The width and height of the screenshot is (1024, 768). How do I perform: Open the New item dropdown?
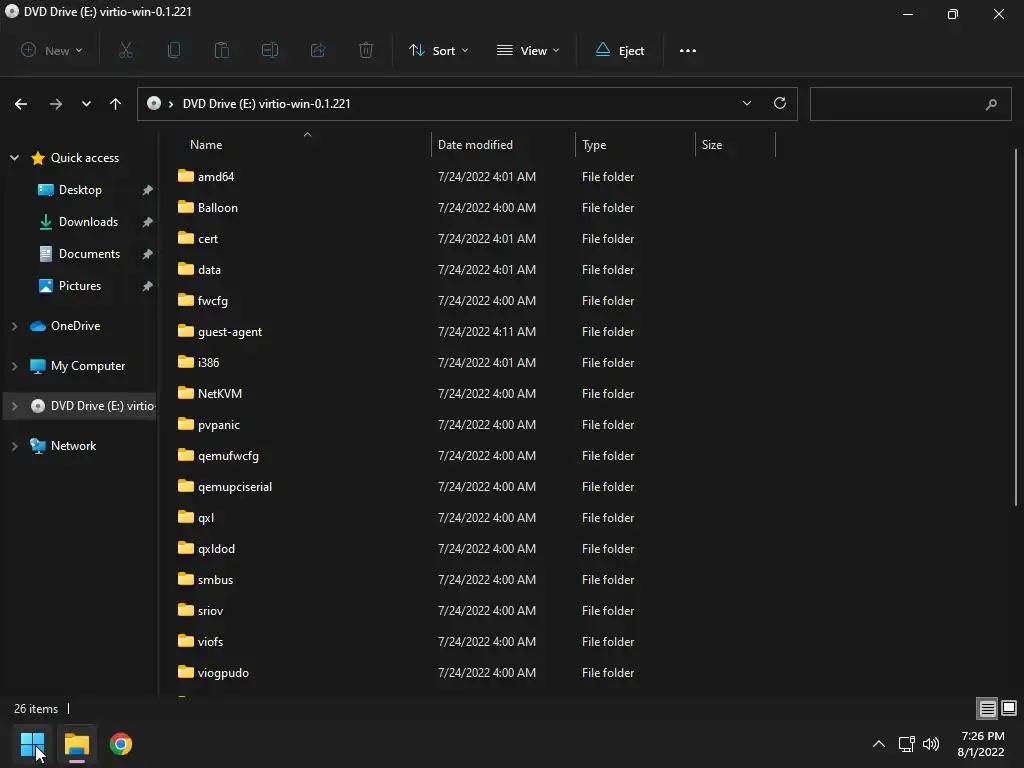[x=52, y=50]
